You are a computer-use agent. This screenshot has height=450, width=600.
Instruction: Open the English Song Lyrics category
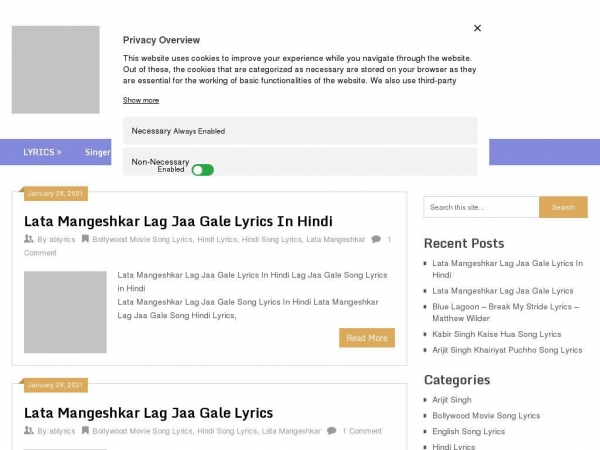coord(468,431)
